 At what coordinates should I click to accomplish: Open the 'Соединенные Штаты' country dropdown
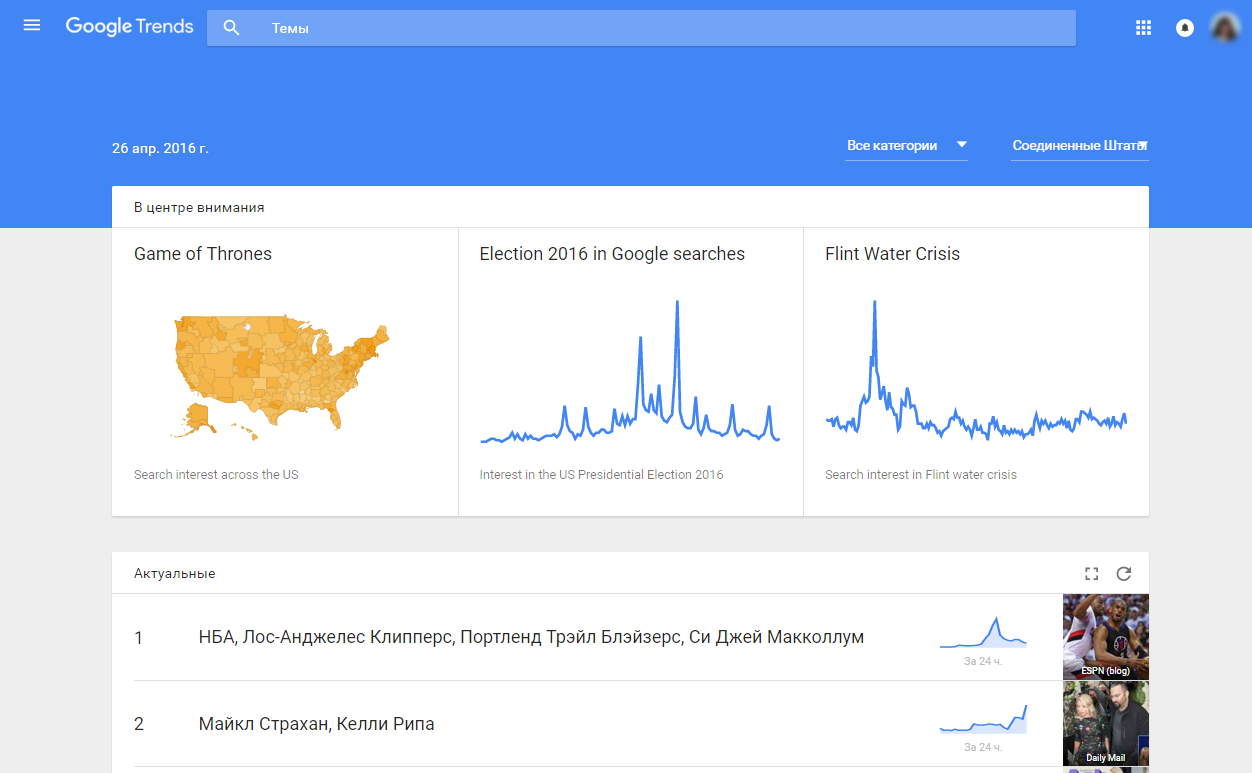click(1079, 146)
